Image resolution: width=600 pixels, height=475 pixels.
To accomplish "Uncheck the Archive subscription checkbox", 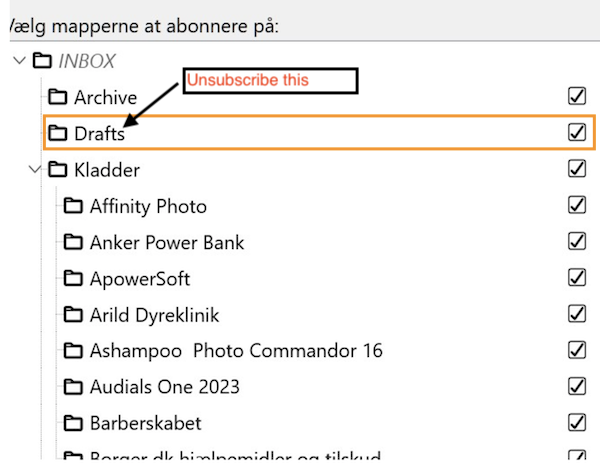I will point(576,96).
